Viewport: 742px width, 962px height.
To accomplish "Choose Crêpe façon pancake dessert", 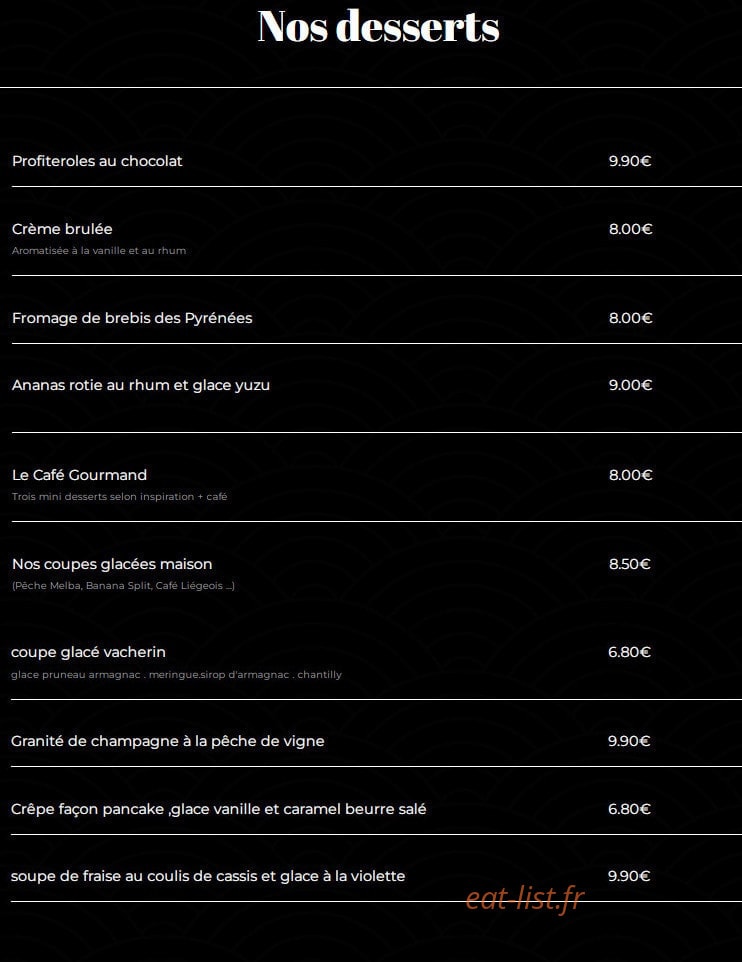I will [x=218, y=809].
